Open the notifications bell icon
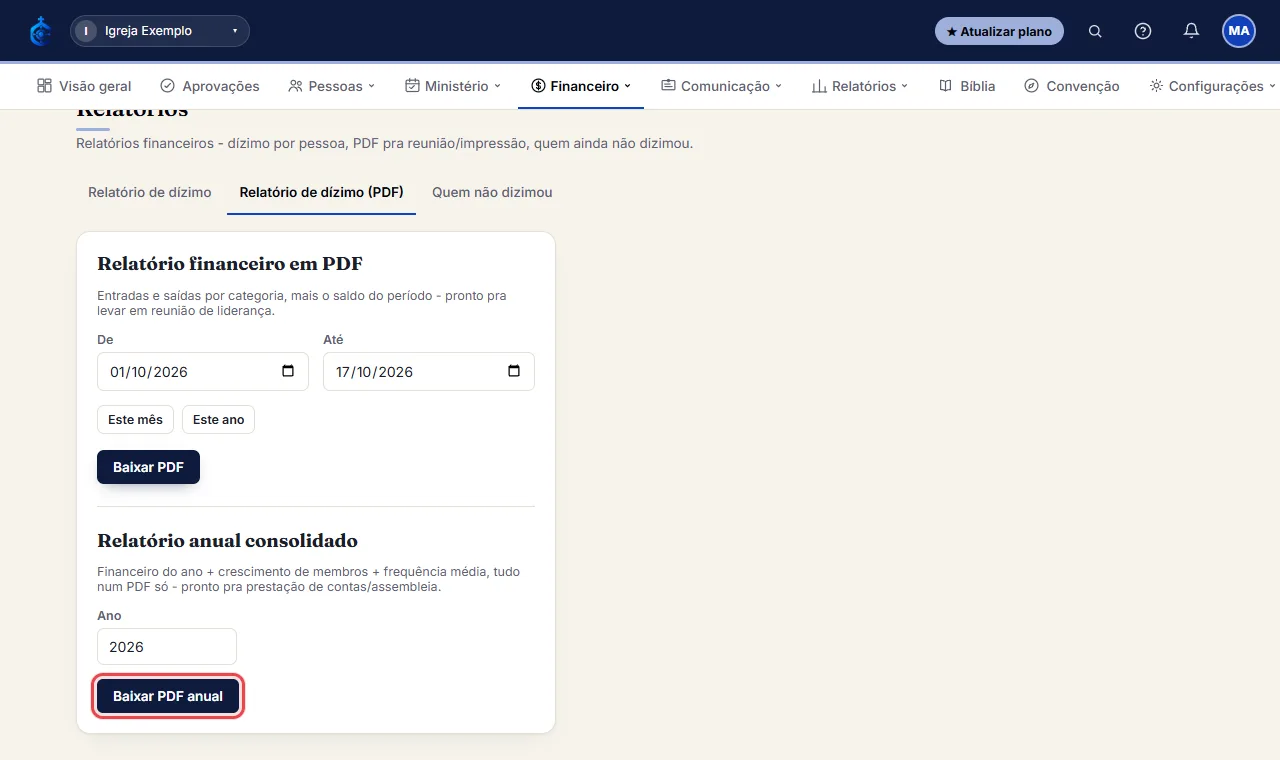 click(1191, 31)
